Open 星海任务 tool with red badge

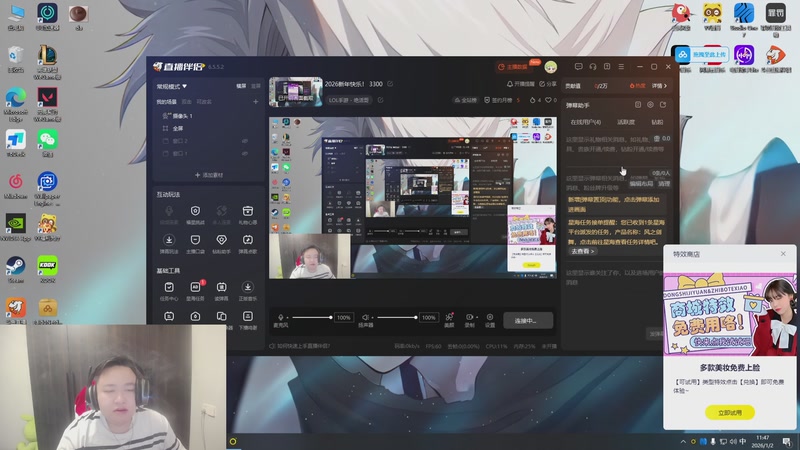(195, 291)
